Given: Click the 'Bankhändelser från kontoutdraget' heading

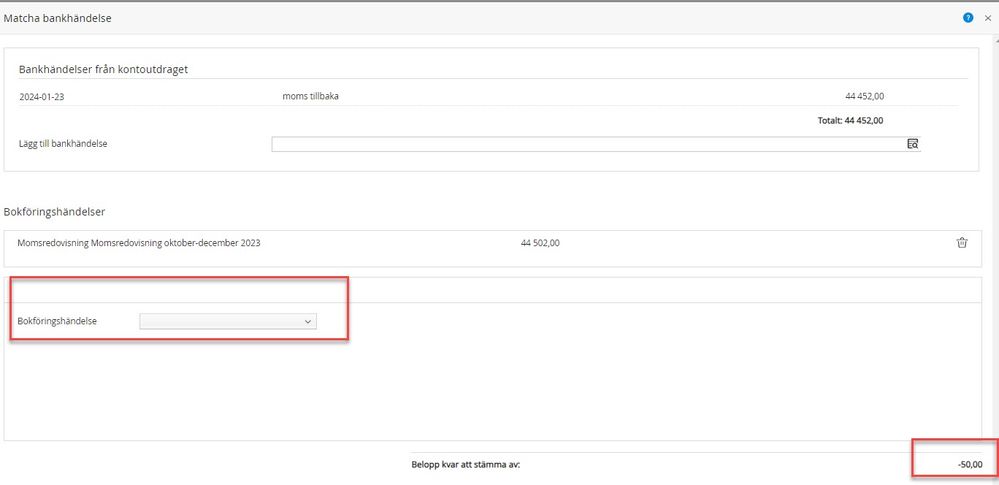Looking at the screenshot, I should coord(103,69).
